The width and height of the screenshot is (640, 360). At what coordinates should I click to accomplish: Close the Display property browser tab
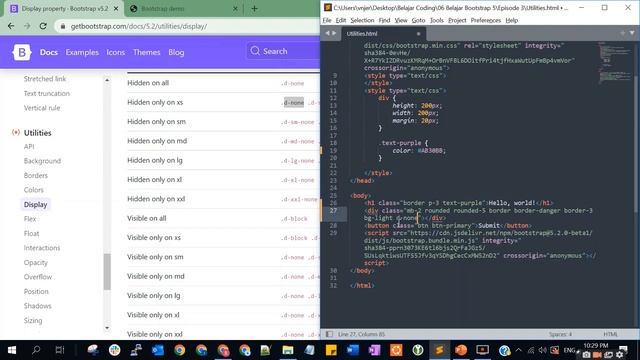[116, 9]
